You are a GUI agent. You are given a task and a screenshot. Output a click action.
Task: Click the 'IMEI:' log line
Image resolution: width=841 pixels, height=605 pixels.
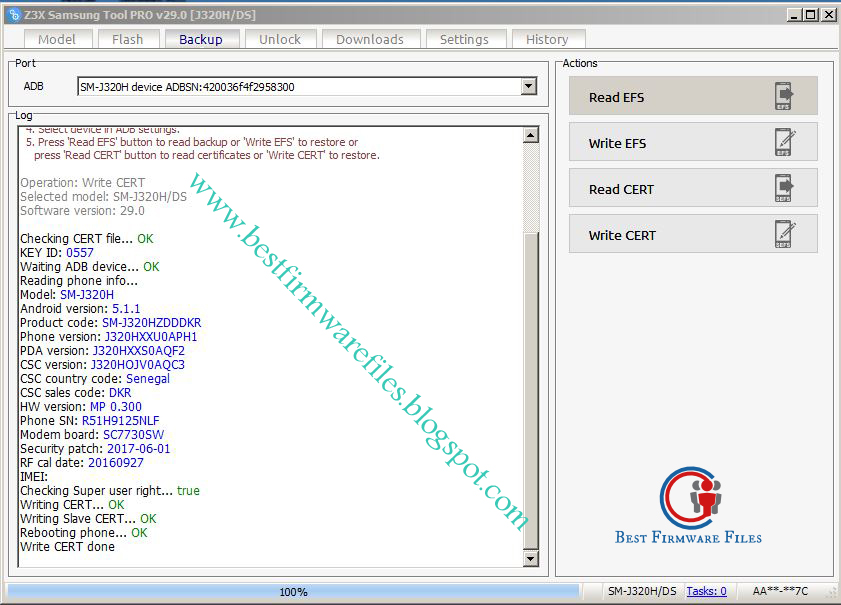(x=34, y=477)
